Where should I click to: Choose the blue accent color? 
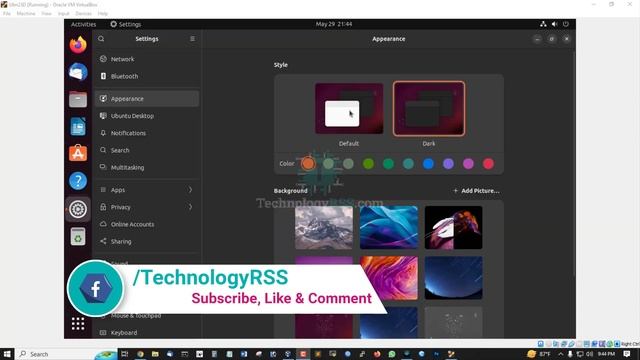coord(428,164)
